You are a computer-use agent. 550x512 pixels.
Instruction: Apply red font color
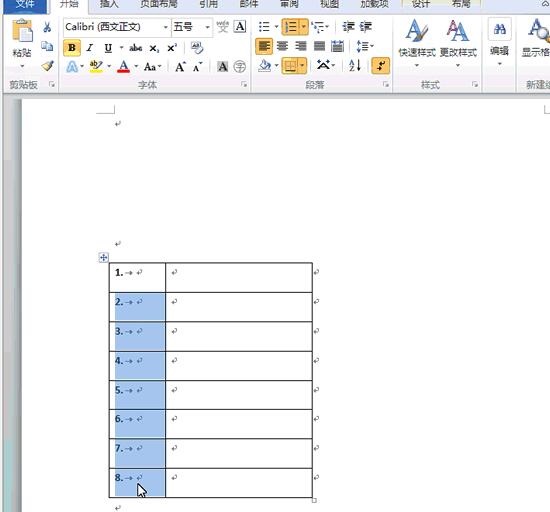[x=123, y=66]
